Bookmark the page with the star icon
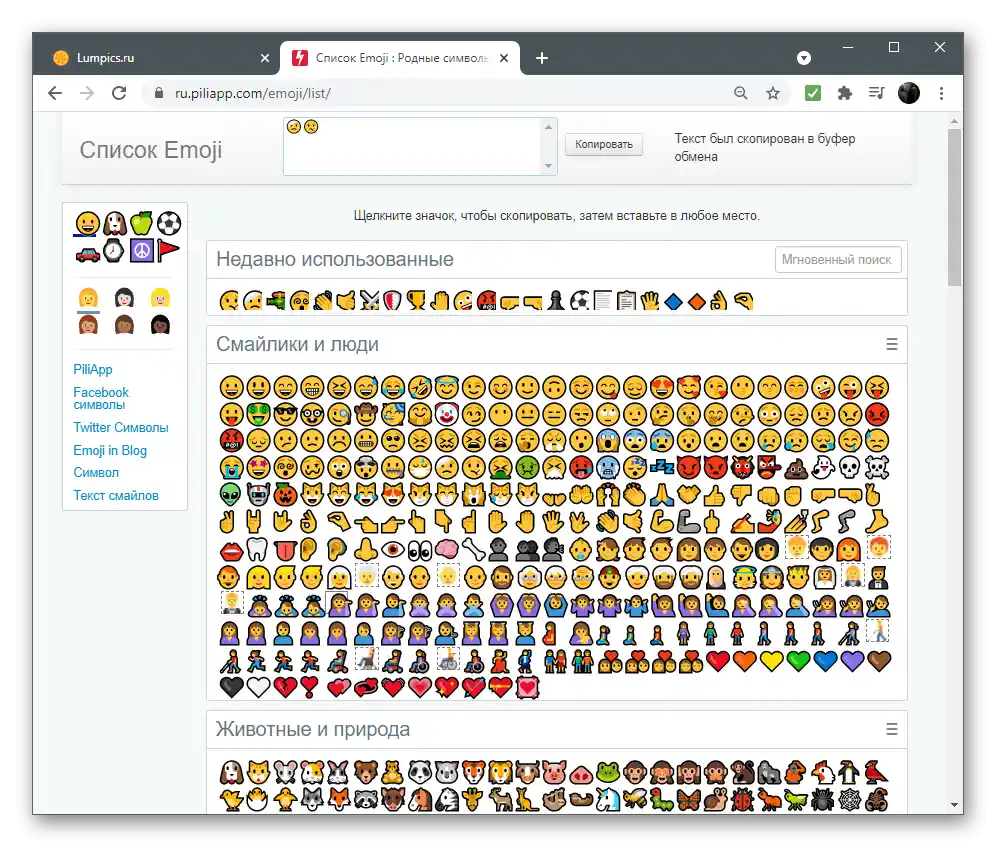 pos(772,93)
